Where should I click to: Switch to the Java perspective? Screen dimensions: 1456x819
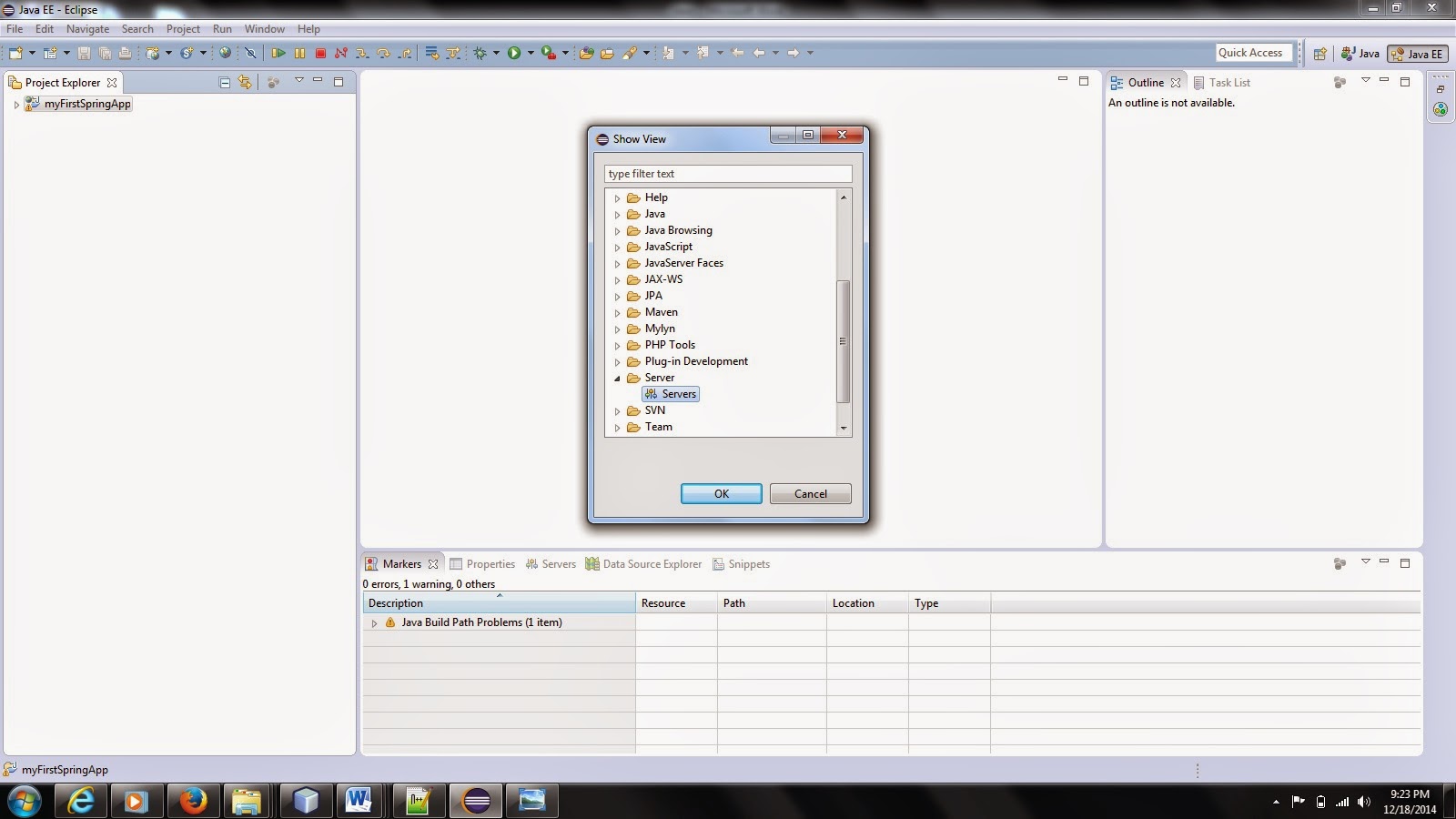coord(1360,53)
